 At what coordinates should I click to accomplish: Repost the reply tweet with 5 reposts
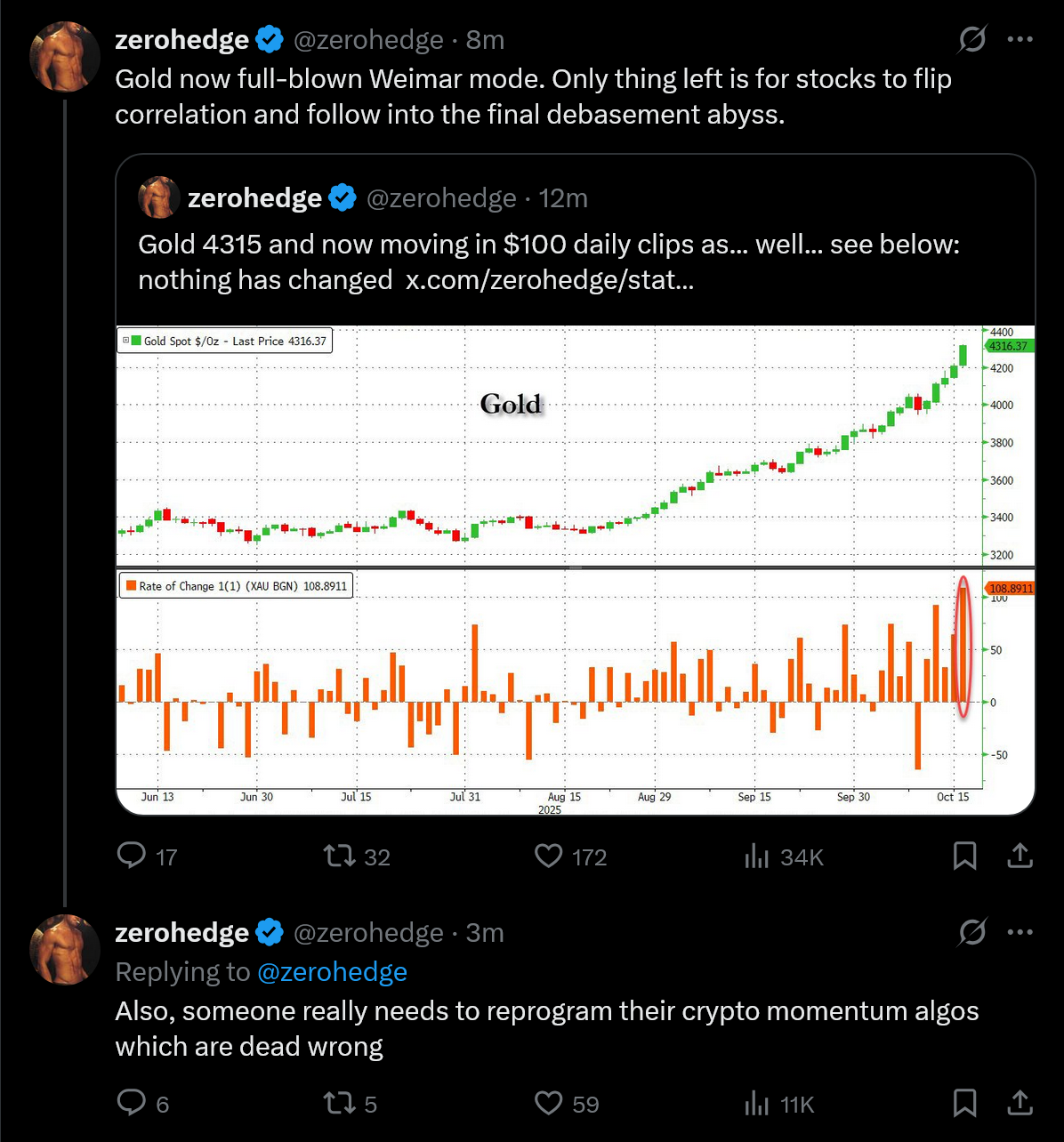(x=338, y=1103)
